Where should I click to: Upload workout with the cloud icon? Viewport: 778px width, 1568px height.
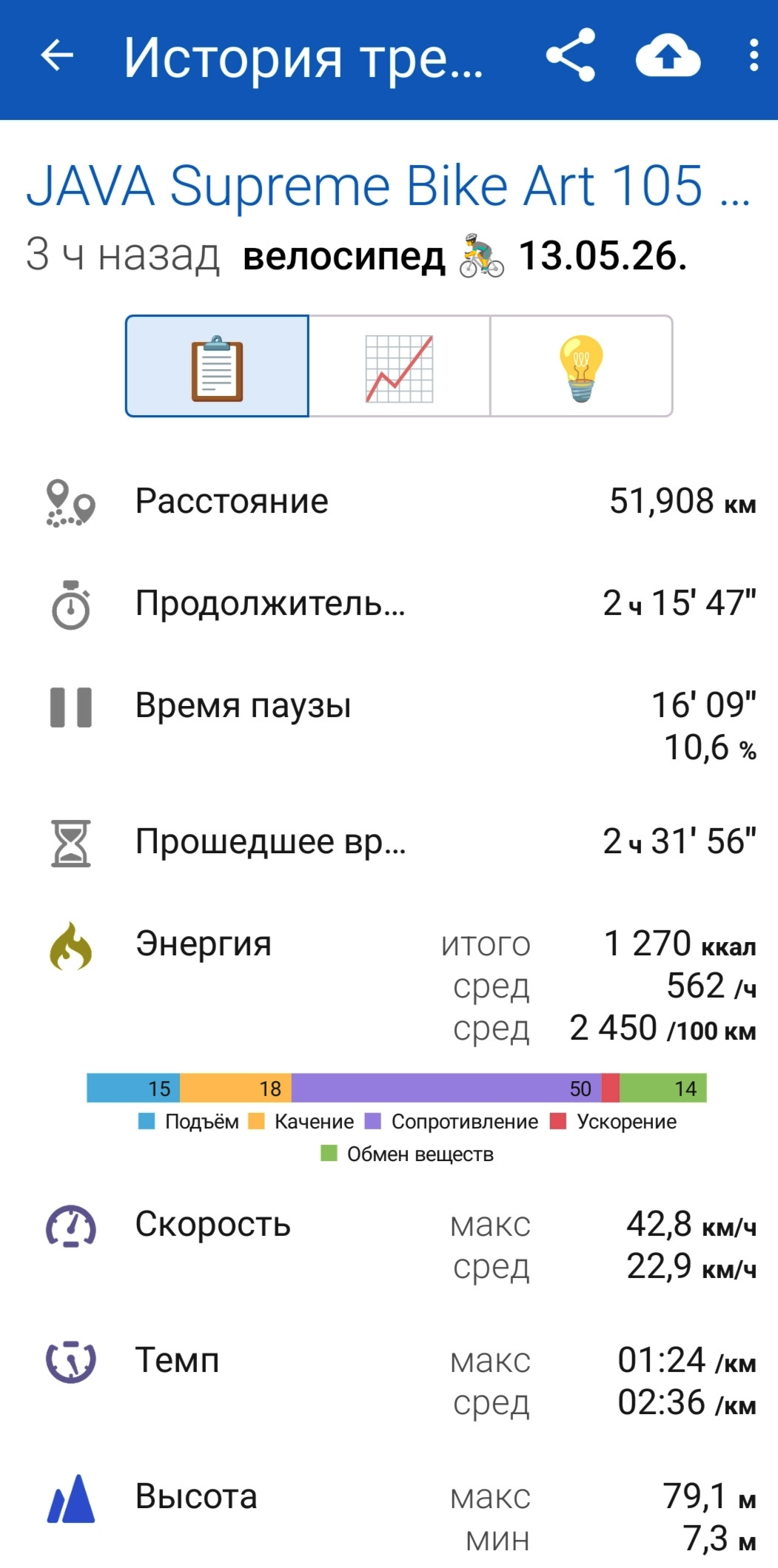coord(668,56)
